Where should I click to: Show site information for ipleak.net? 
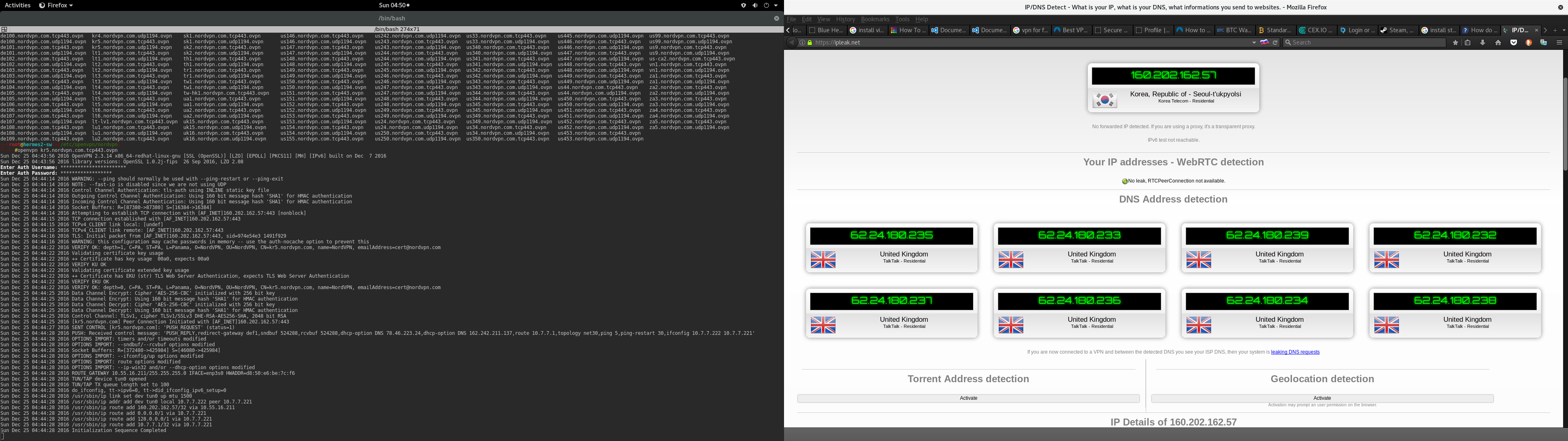click(x=802, y=42)
